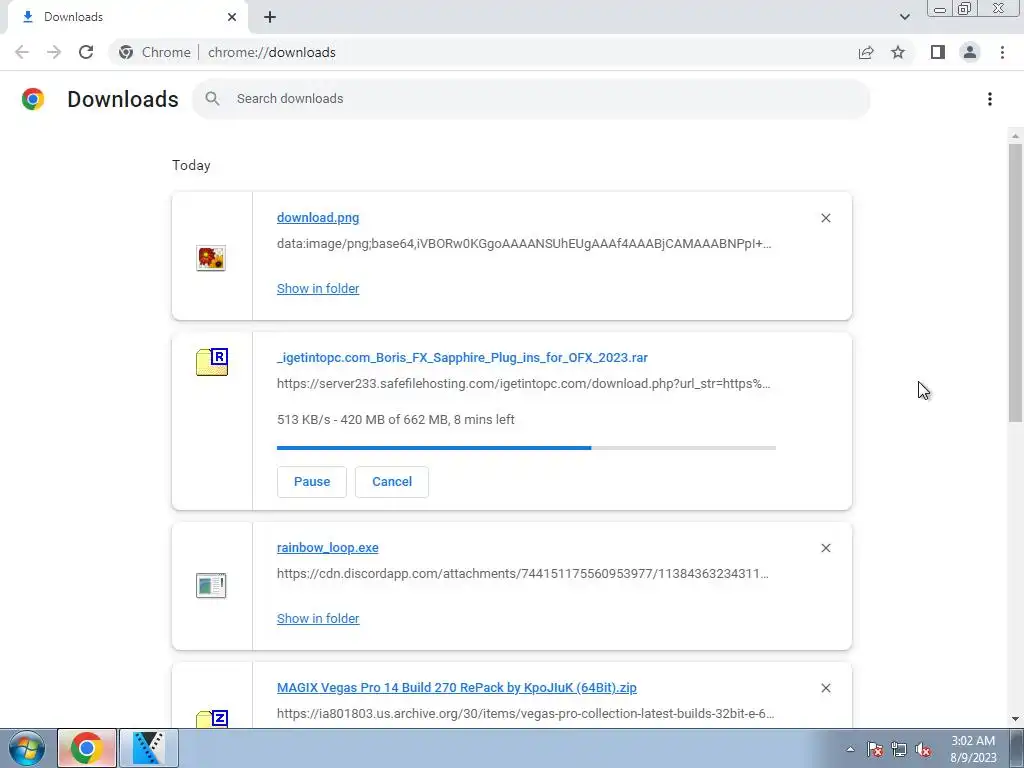Click the page vertical scrollbar thumb
This screenshot has height=768, width=1024.
1015,282
